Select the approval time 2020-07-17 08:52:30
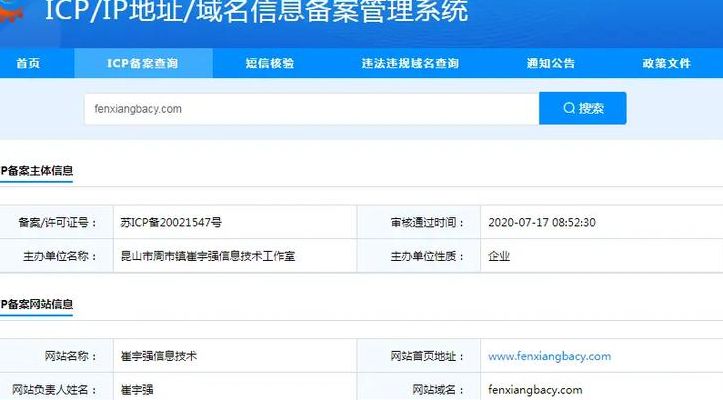This screenshot has width=723, height=400. coord(542,222)
